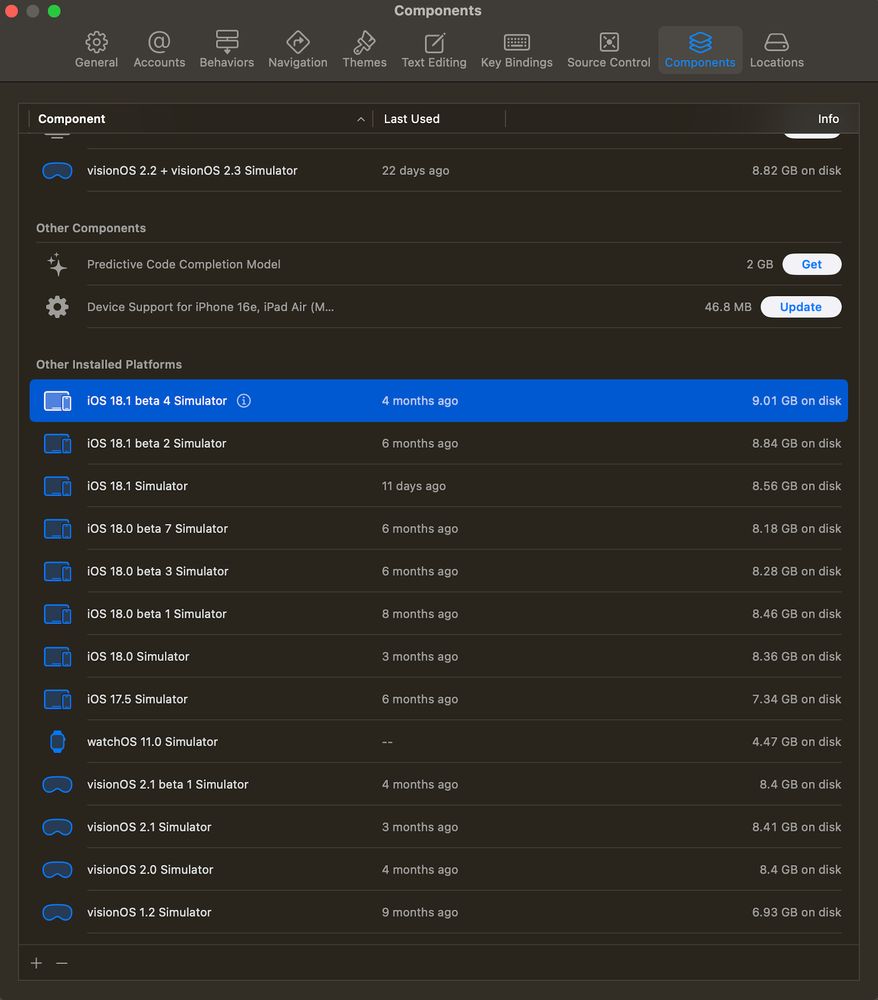Select the iOS 18.1 beta 2 Simulator row
Screen dimensions: 878x1000
tap(439, 443)
